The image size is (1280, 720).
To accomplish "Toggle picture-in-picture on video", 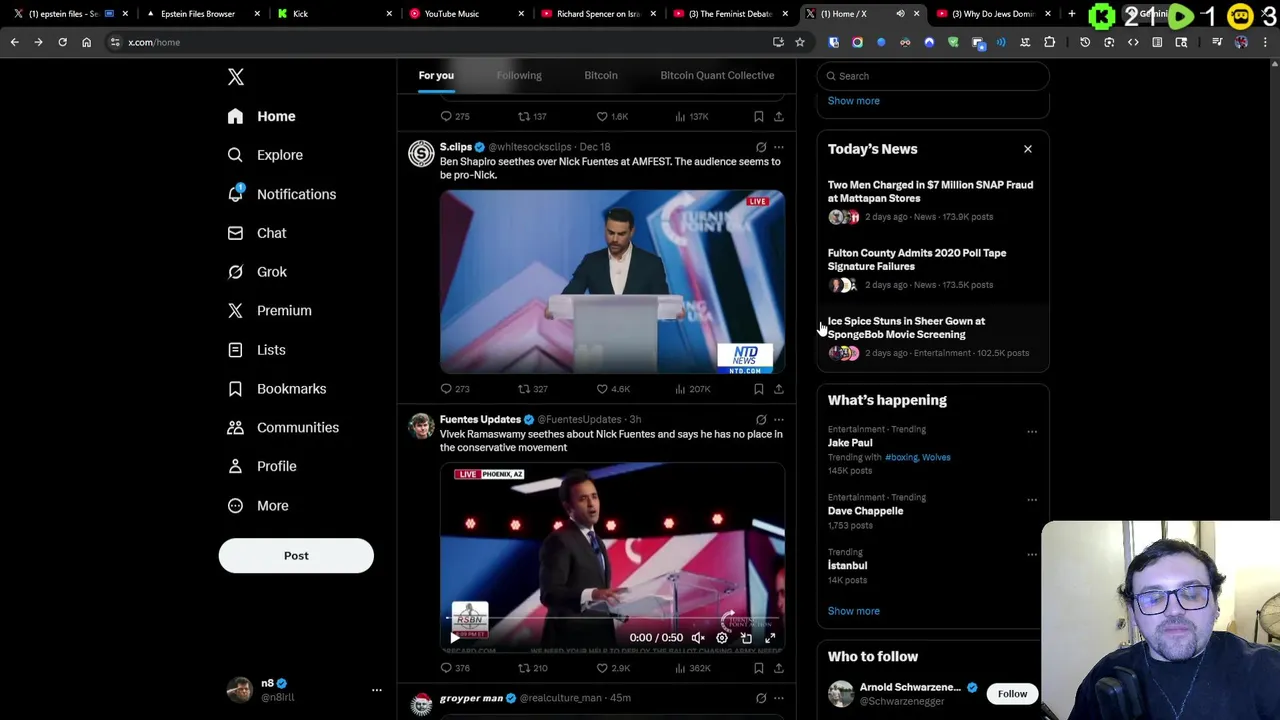I will (x=746, y=638).
